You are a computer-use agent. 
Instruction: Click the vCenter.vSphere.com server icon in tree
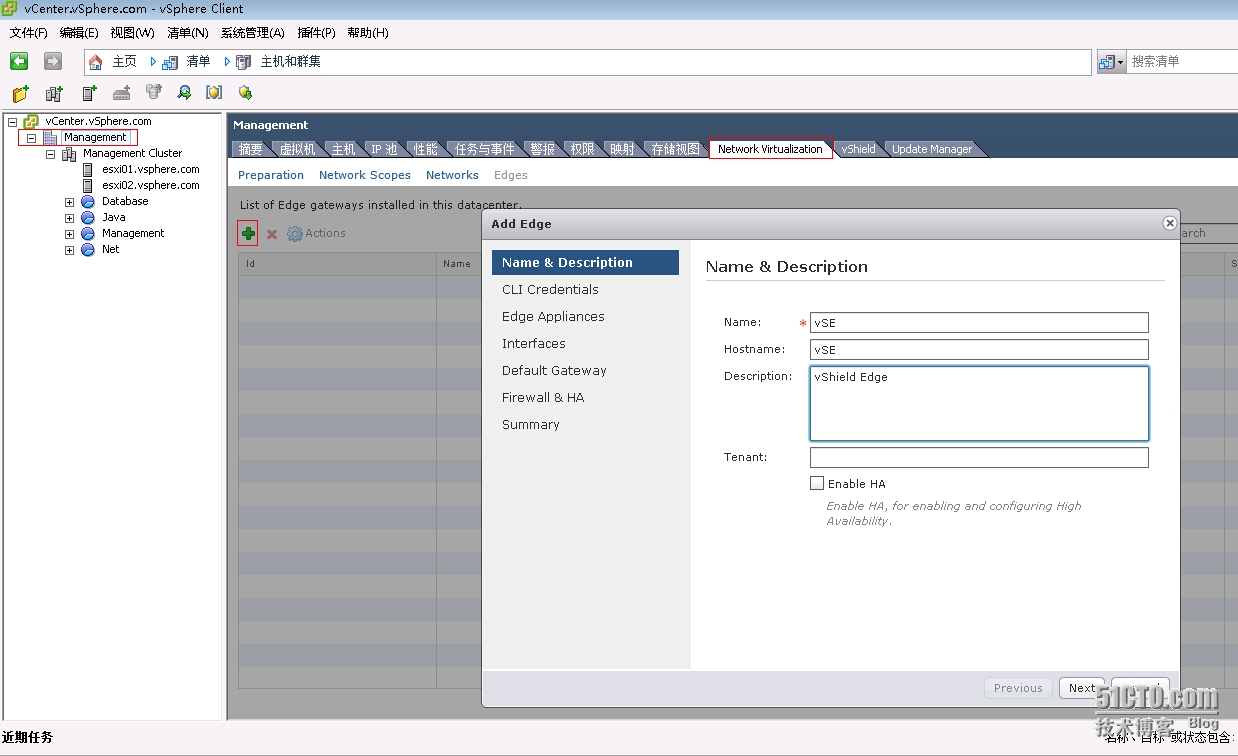[x=32, y=121]
